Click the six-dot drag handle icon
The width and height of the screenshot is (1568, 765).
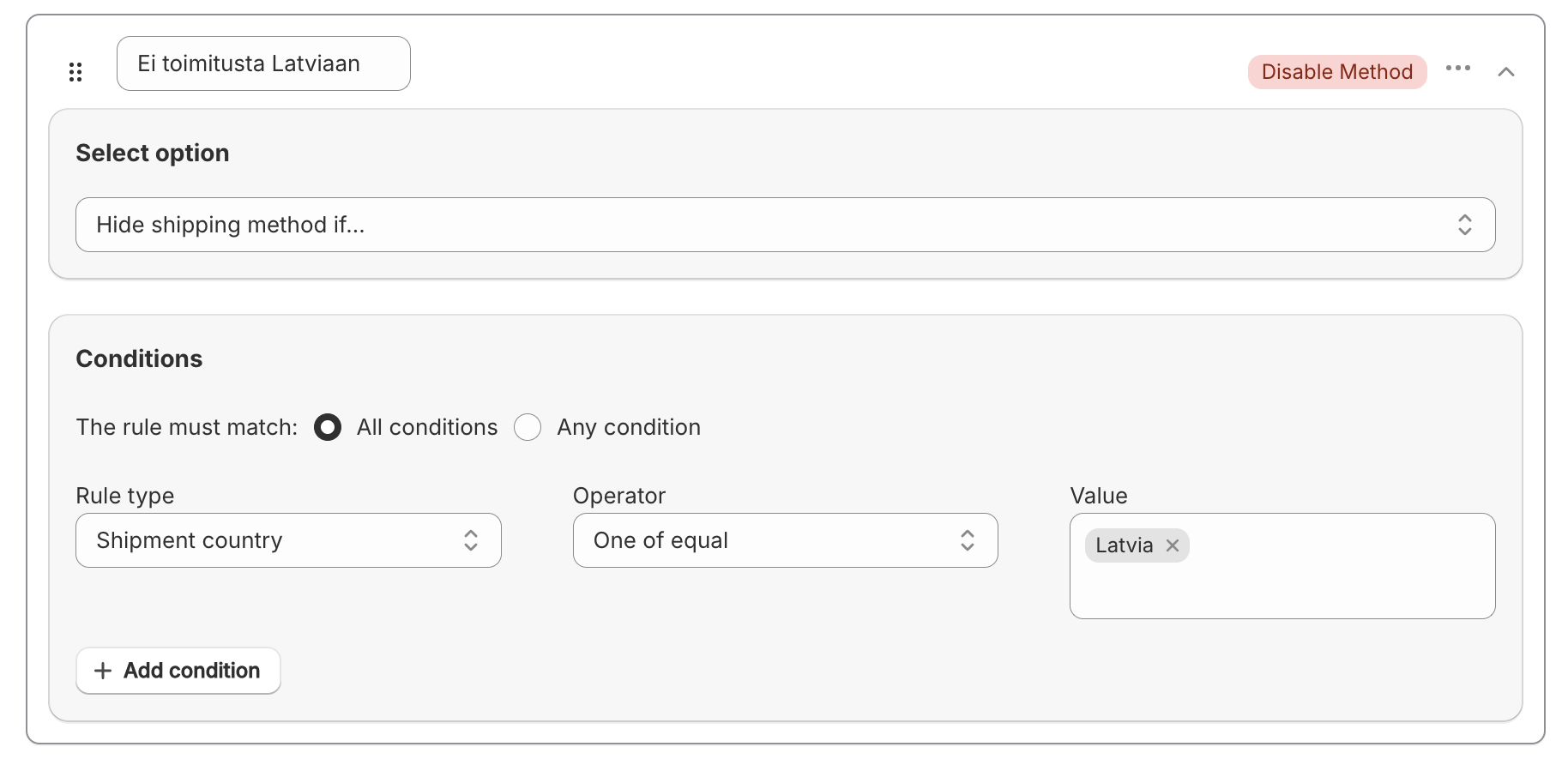click(x=75, y=72)
